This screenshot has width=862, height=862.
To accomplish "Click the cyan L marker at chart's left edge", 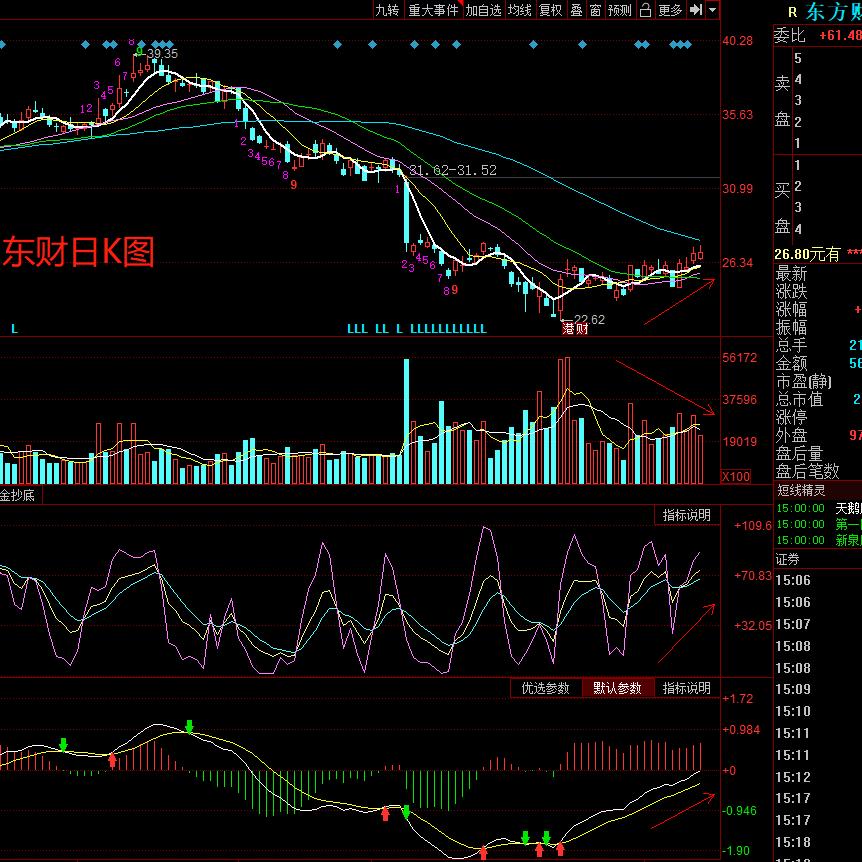I will pyautogui.click(x=14, y=328).
